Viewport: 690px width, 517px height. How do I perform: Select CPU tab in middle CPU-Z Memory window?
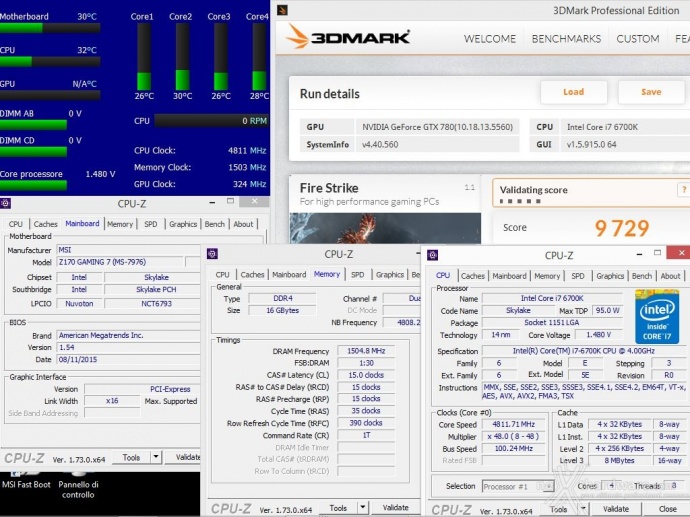[x=223, y=275]
